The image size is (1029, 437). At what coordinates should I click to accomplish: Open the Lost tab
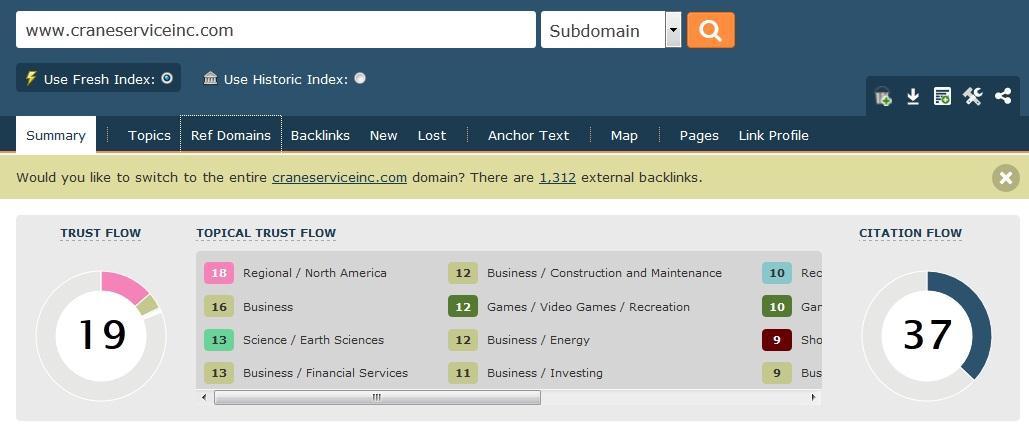click(x=432, y=136)
